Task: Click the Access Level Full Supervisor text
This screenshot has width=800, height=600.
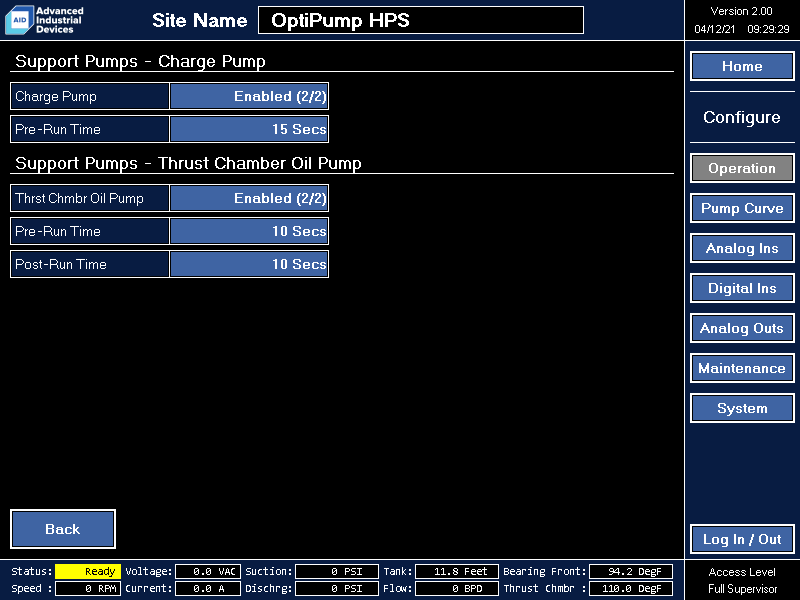Action: [742, 581]
